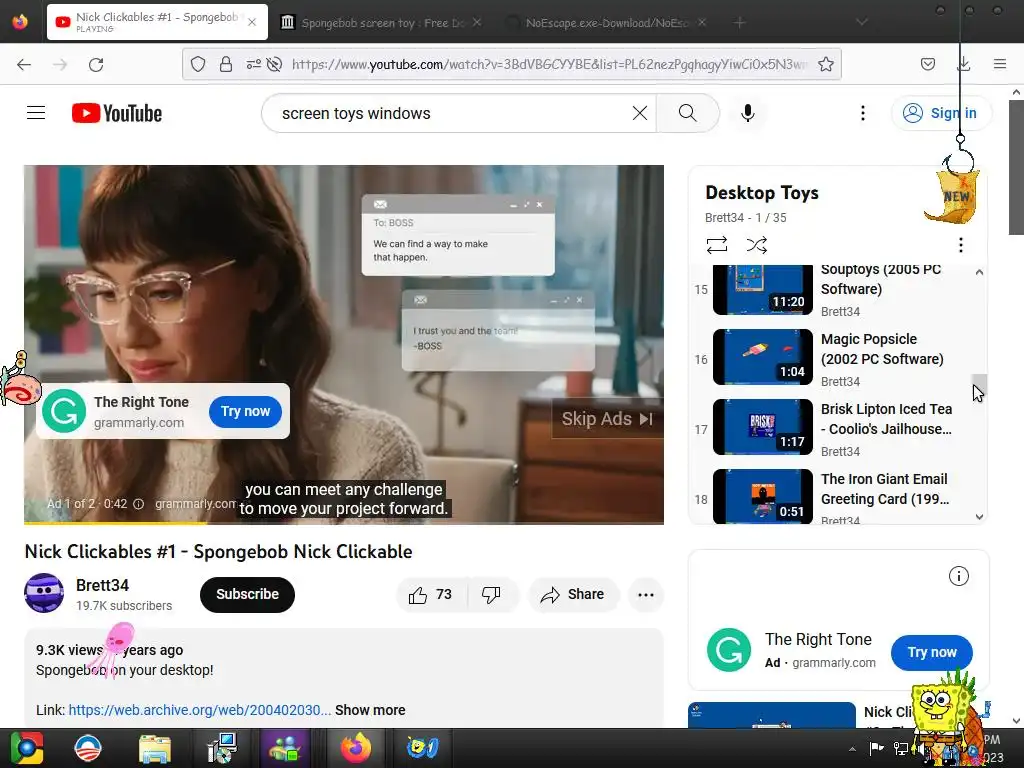Start voice search with microphone
Image resolution: width=1024 pixels, height=768 pixels.
tap(748, 113)
